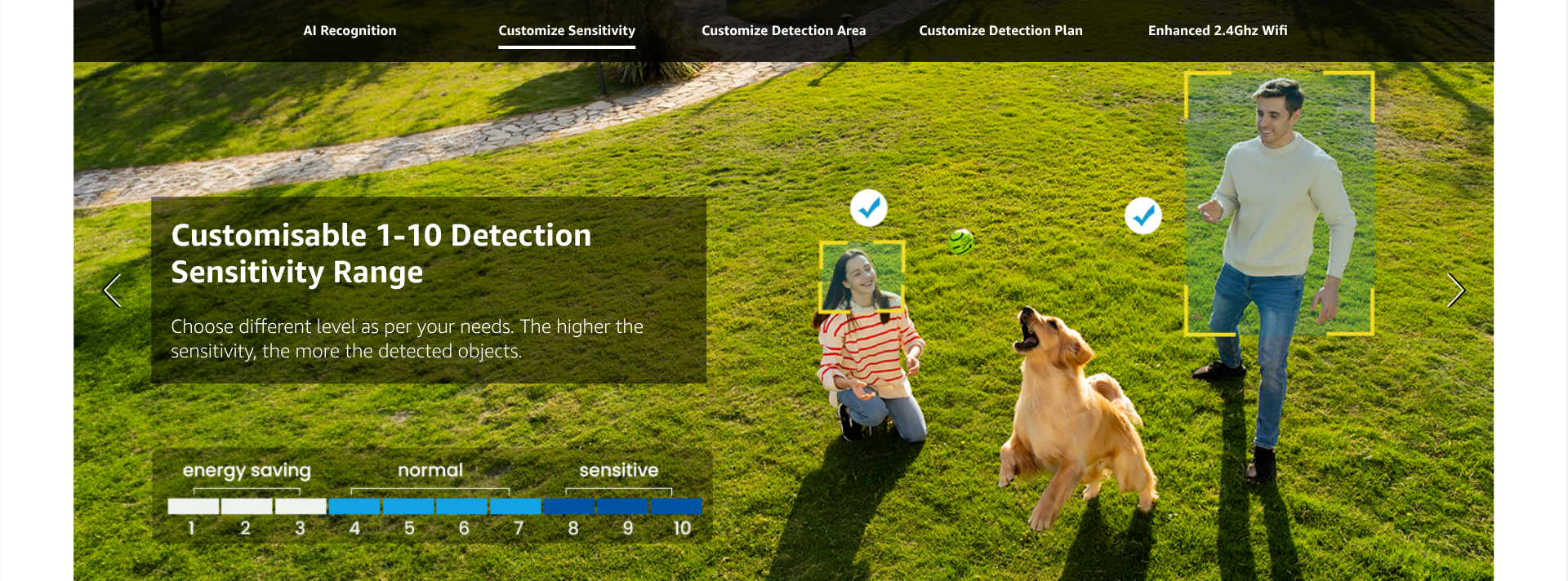Click the checkmark badge above the girl
The height and width of the screenshot is (581, 1568).
(x=868, y=208)
